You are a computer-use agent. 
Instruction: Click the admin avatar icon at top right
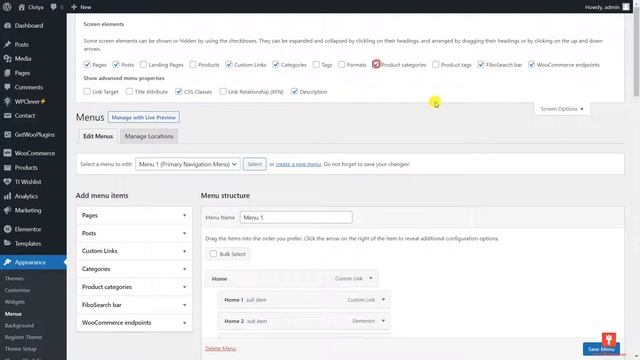(x=626, y=7)
